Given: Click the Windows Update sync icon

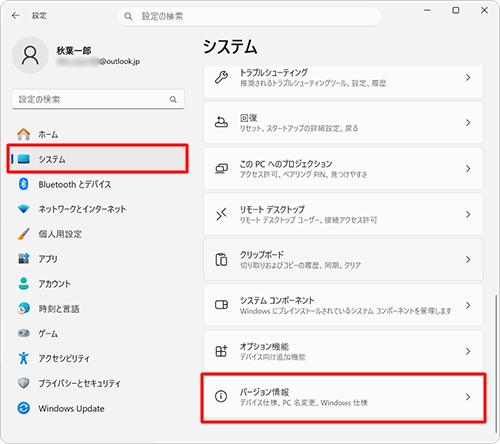Looking at the screenshot, I should [x=24, y=408].
